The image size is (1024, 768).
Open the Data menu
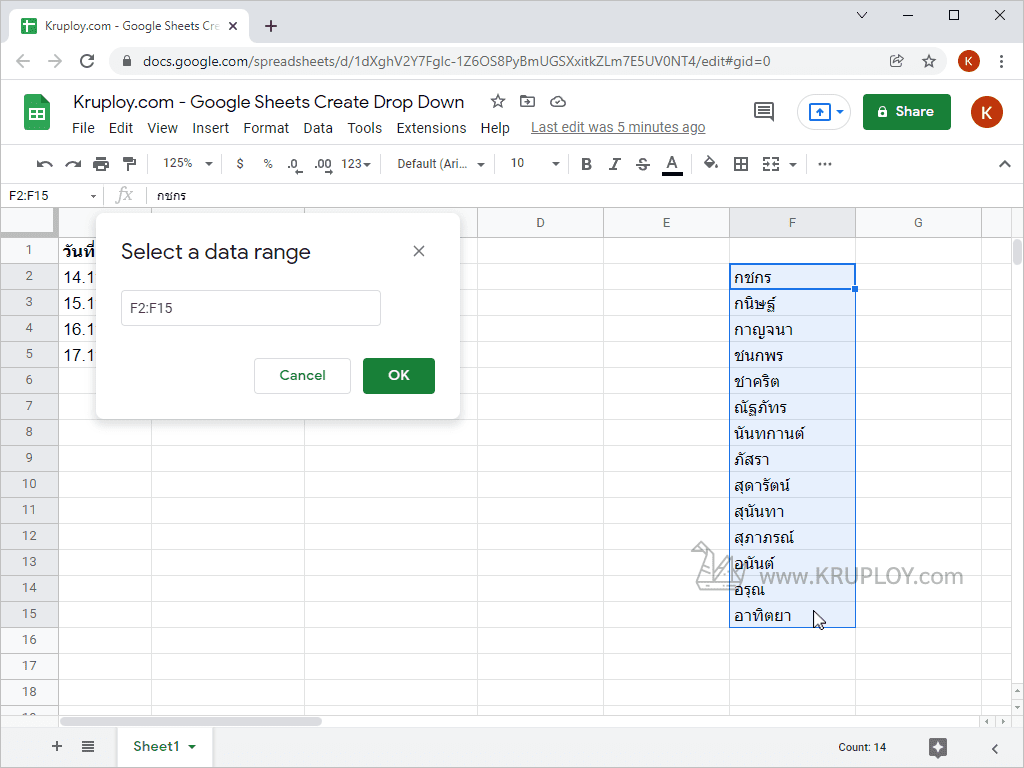click(318, 128)
